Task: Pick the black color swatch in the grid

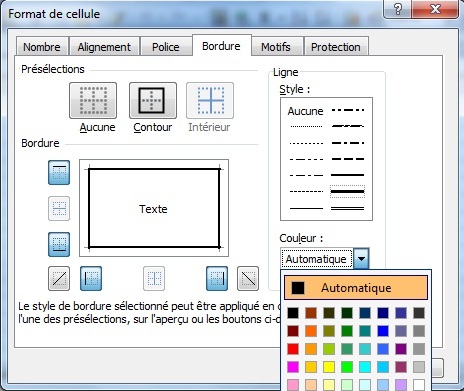Action: pos(293,313)
